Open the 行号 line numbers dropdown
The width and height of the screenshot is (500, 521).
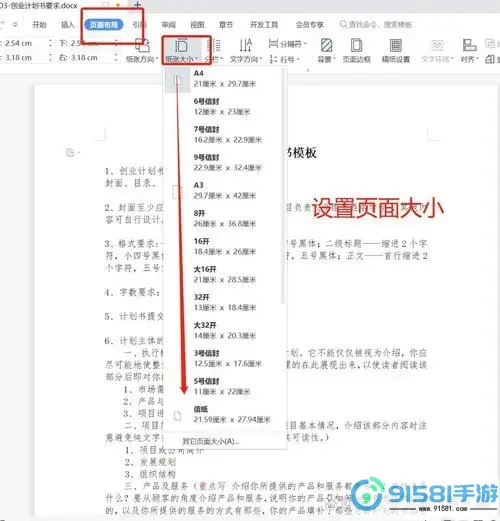pyautogui.click(x=285, y=59)
